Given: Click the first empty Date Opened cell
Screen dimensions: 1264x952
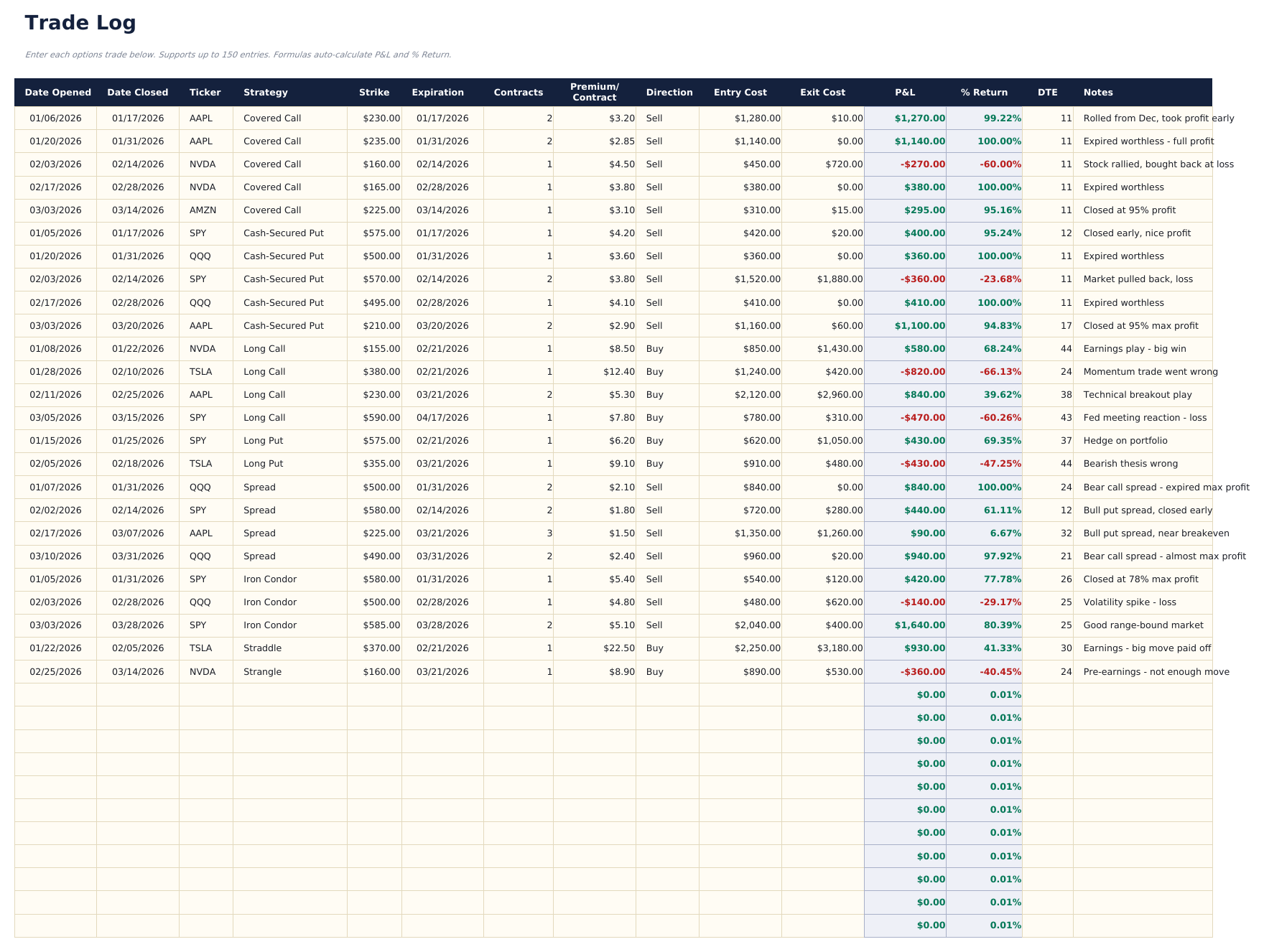Looking at the screenshot, I should 57,694.
